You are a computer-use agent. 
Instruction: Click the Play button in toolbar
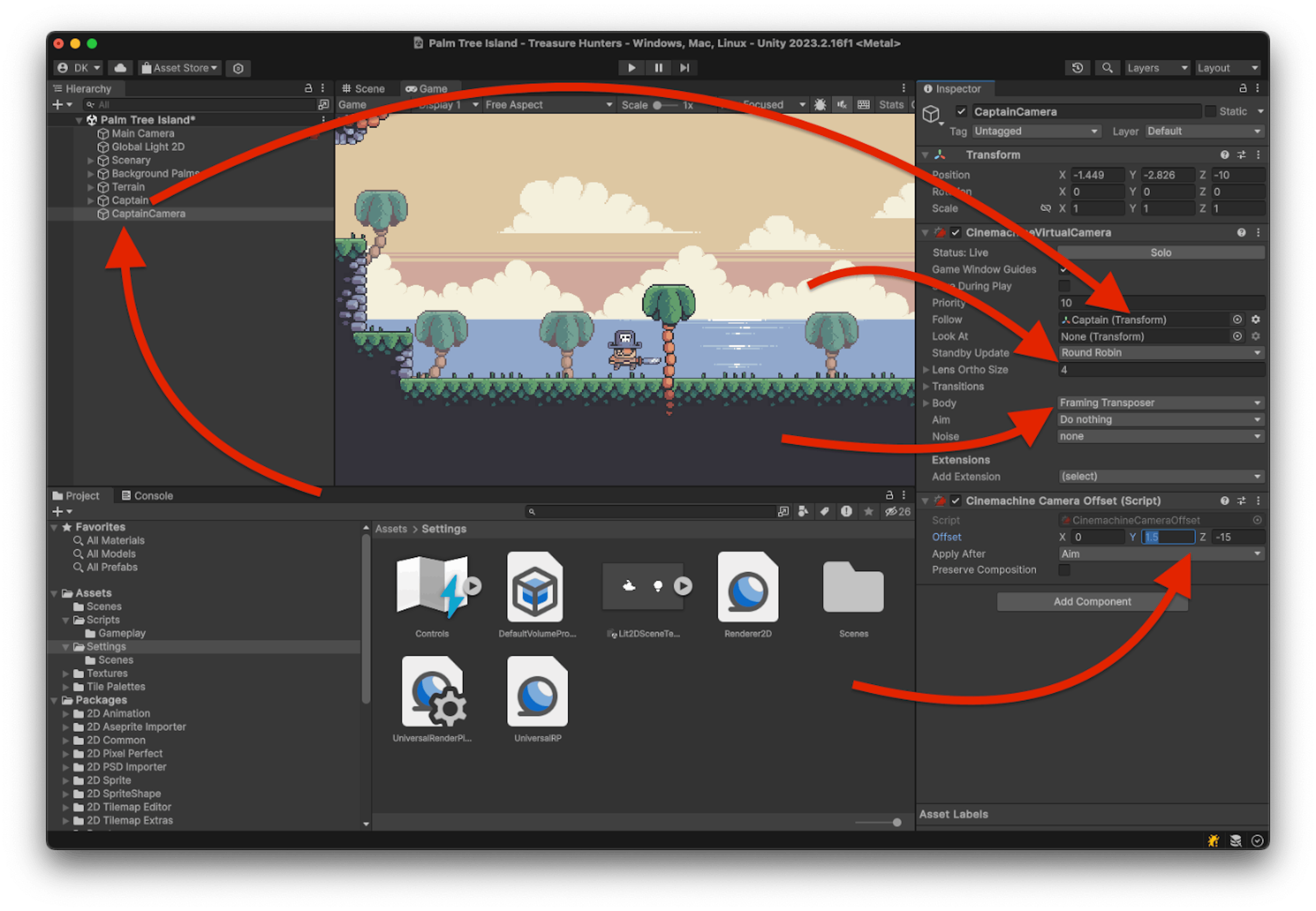coord(632,68)
